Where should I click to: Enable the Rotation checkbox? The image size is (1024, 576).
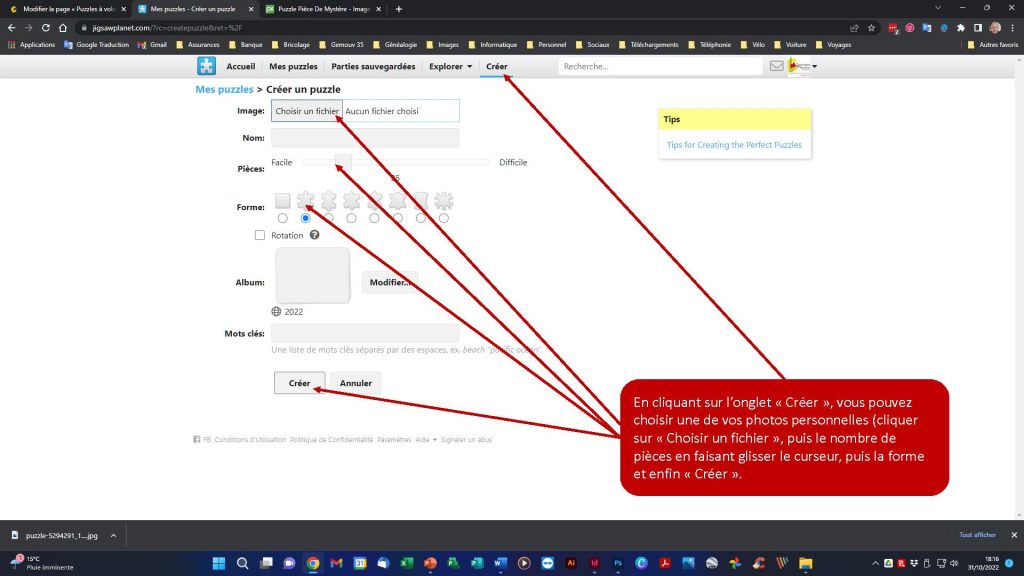[x=260, y=235]
